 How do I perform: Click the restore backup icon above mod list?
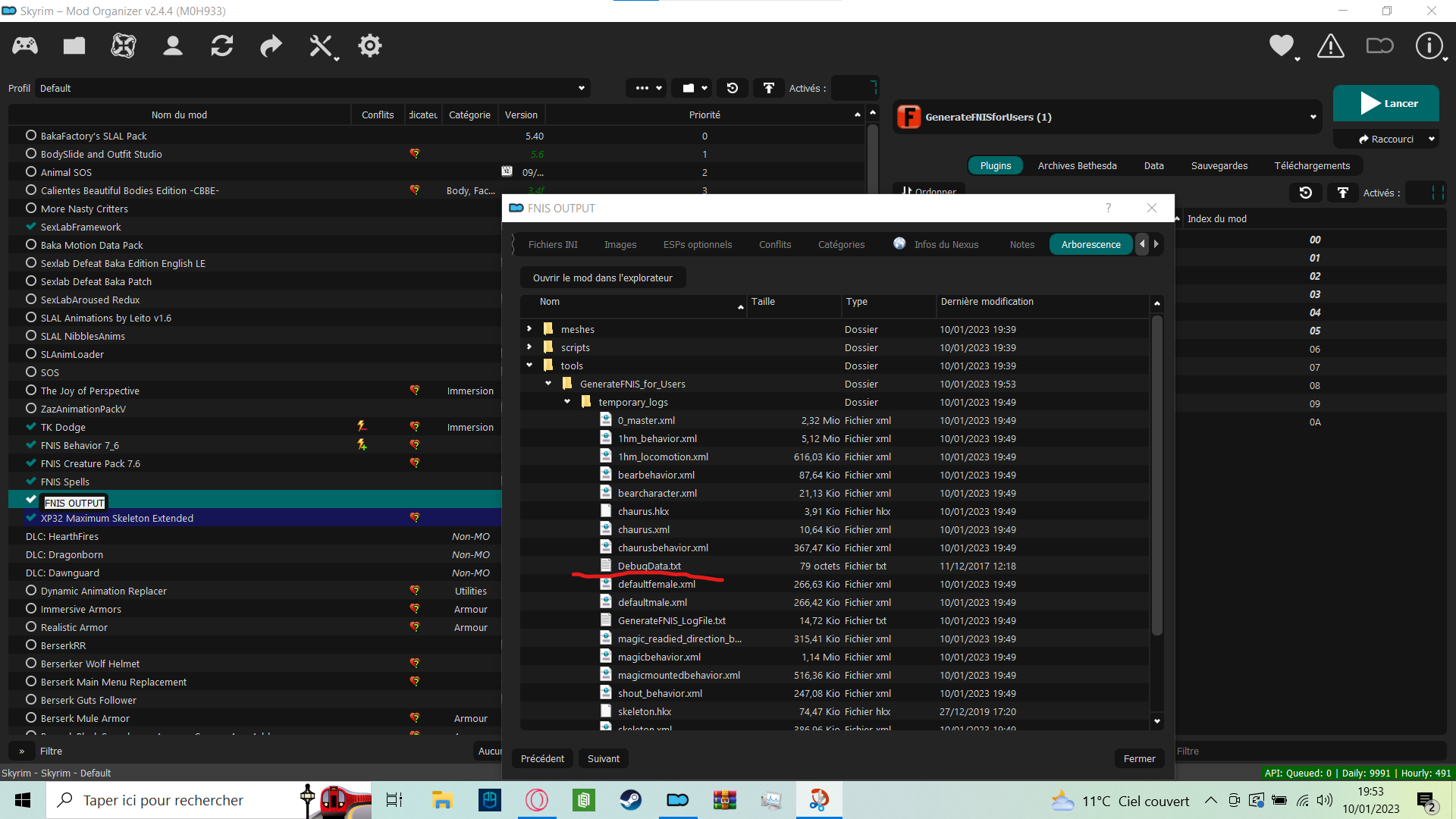coord(733,88)
